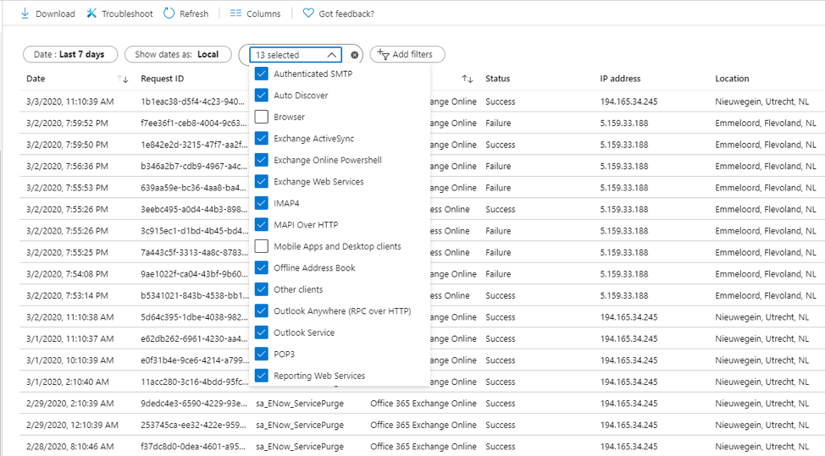The width and height of the screenshot is (825, 456).
Task: Sort by Date column arrows icon
Action: (123, 79)
